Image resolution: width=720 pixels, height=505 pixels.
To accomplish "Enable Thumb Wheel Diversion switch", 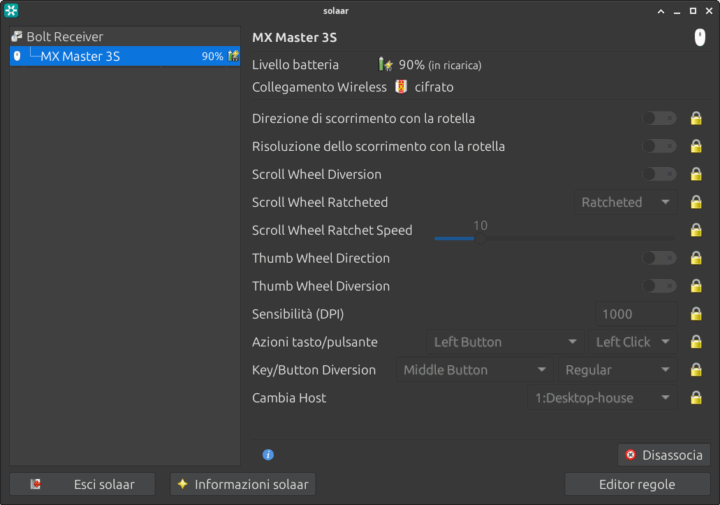I will 659,286.
